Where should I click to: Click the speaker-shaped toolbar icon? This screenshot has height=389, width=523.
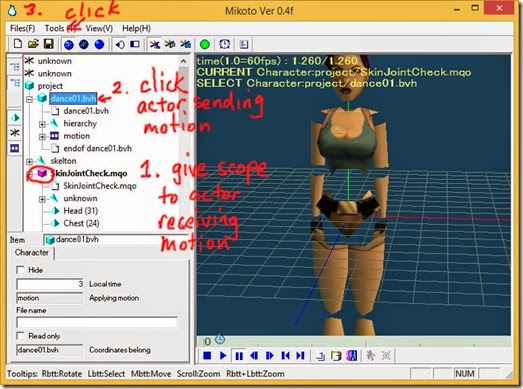[x=119, y=44]
